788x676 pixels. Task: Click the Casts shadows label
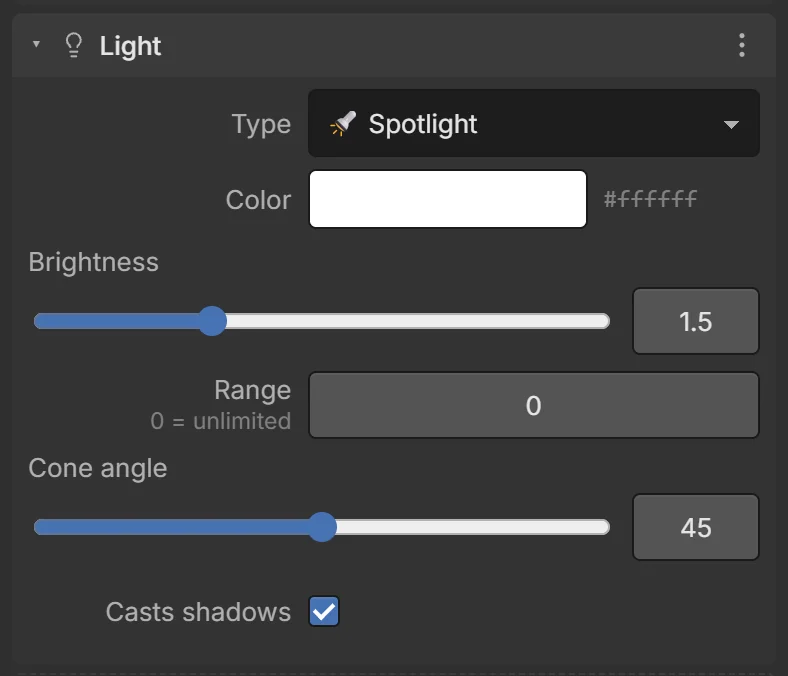click(198, 612)
